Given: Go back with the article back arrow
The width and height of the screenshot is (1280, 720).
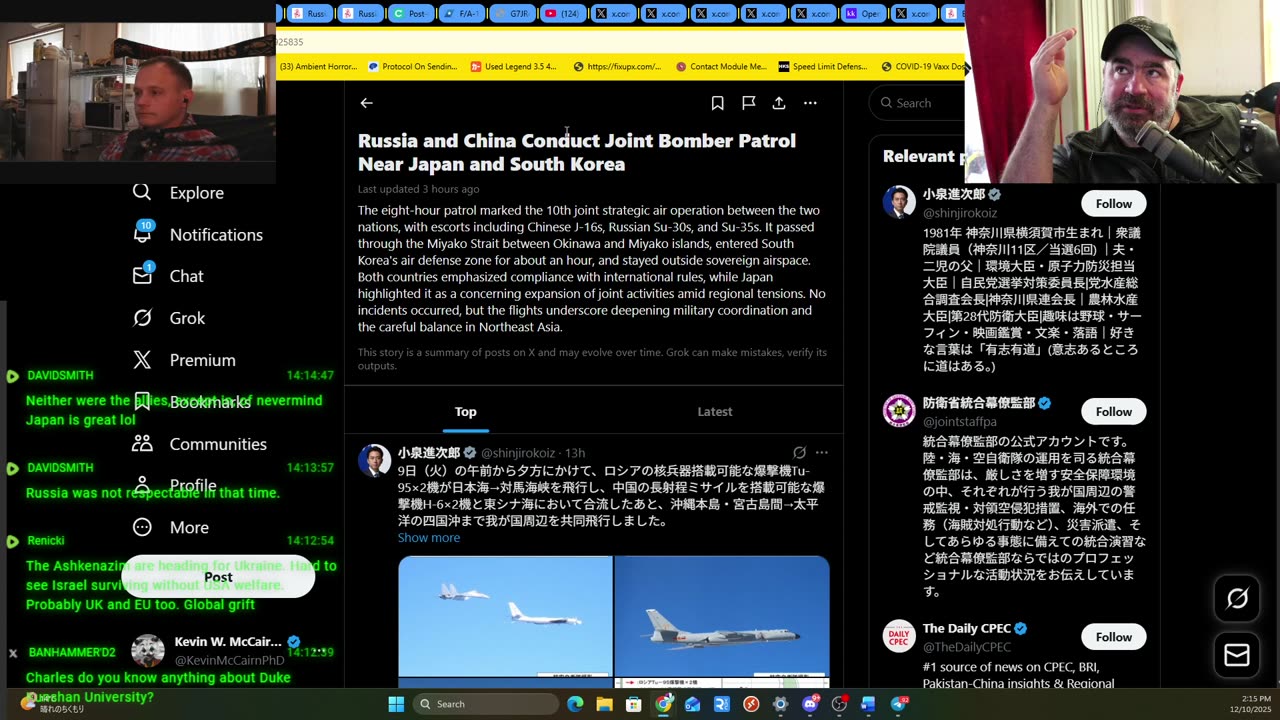Looking at the screenshot, I should tap(367, 103).
